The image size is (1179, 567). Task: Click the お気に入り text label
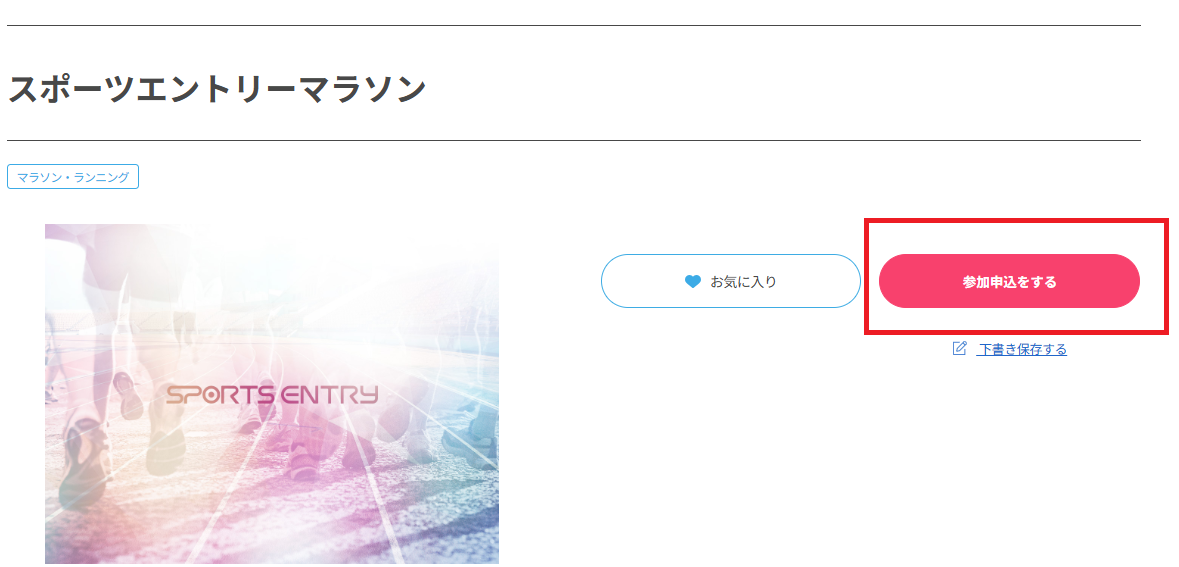pyautogui.click(x=744, y=282)
